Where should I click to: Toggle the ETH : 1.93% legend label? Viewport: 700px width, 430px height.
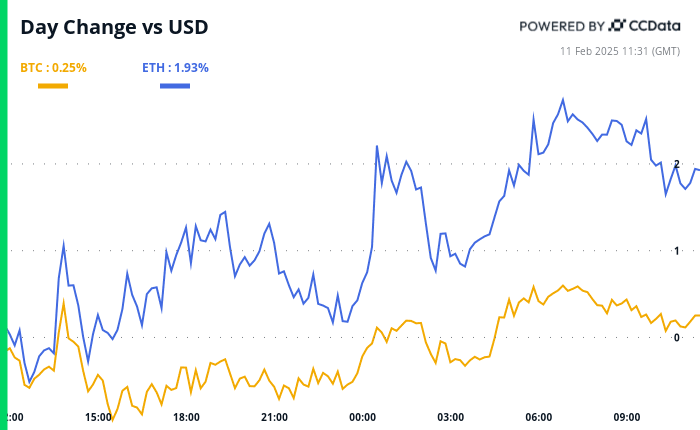click(x=175, y=68)
